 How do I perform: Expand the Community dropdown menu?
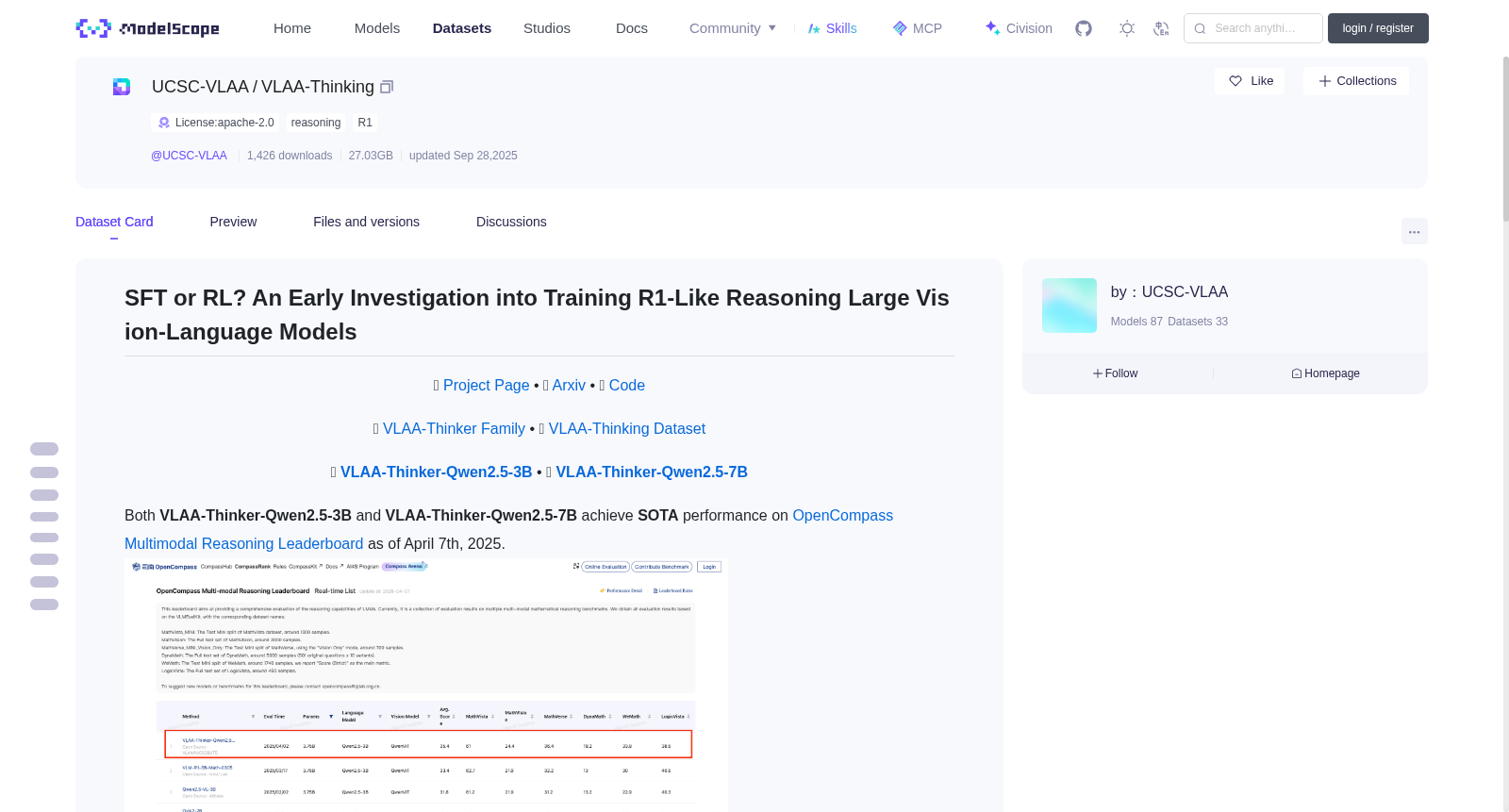pos(733,28)
